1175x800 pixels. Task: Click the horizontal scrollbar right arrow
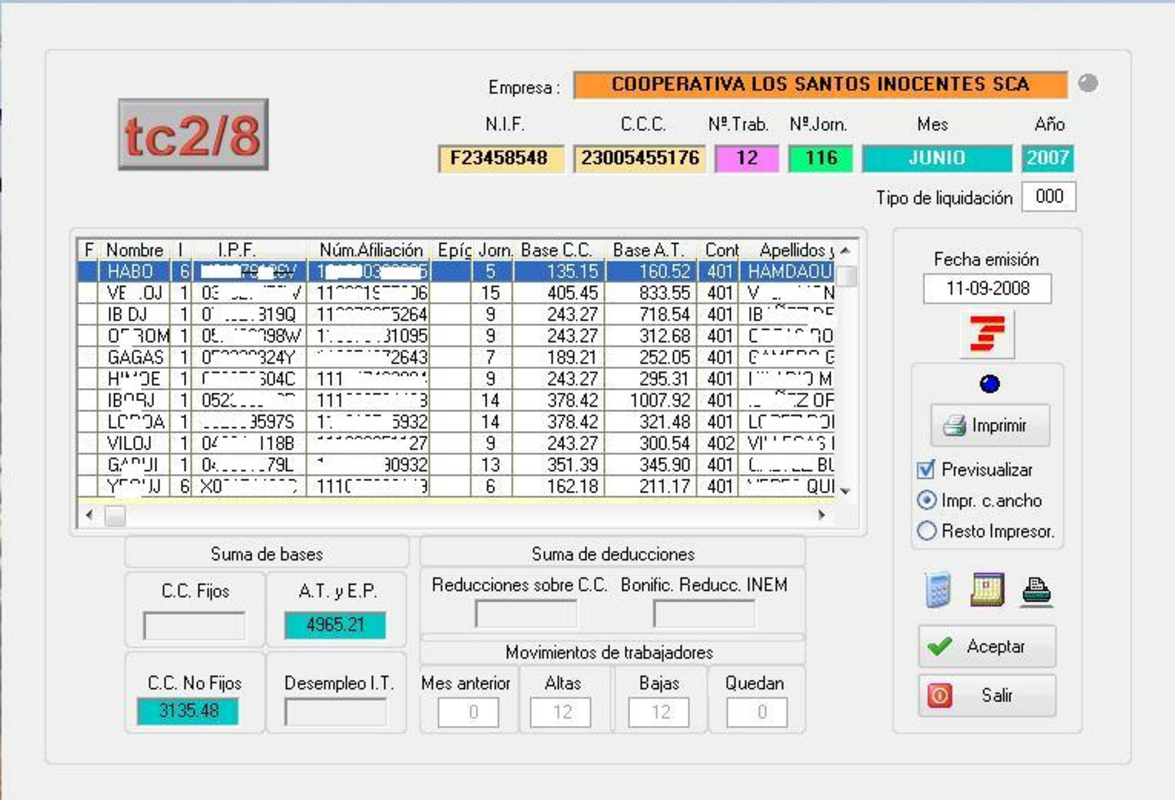(822, 515)
